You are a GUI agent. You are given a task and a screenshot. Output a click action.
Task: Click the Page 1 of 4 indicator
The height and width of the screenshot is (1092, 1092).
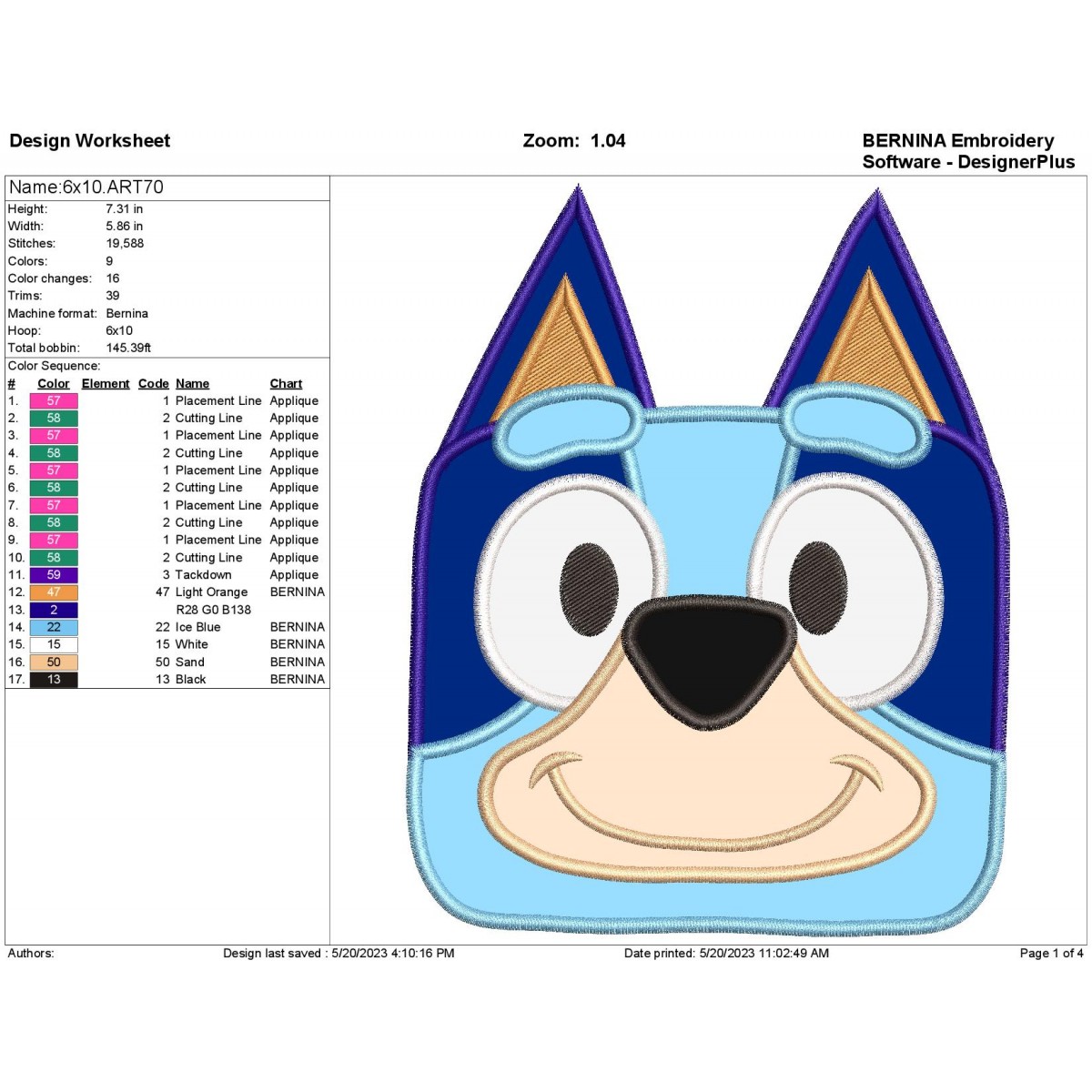pos(1051,954)
